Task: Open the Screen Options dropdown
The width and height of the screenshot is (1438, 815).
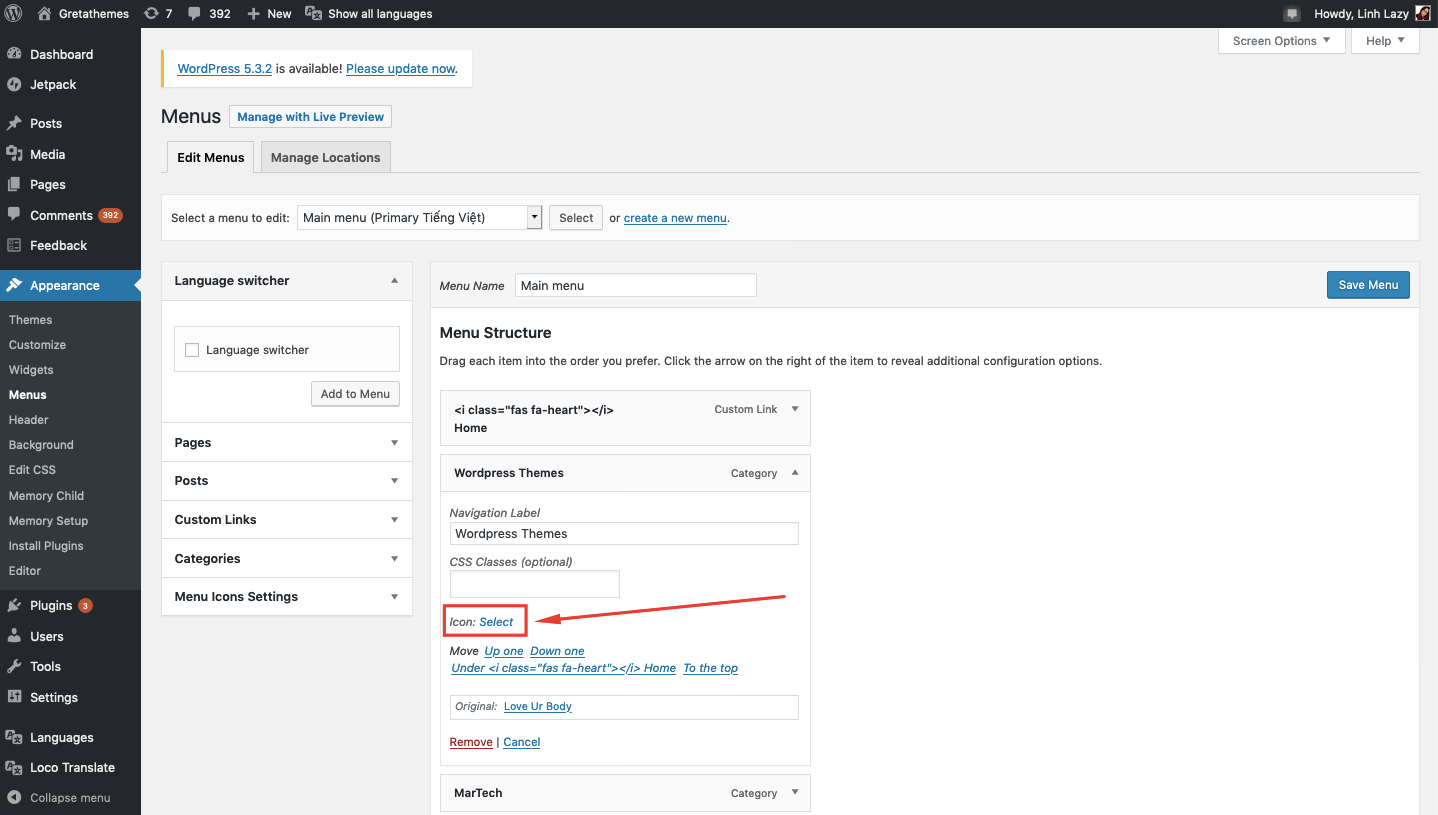Action: tap(1281, 41)
